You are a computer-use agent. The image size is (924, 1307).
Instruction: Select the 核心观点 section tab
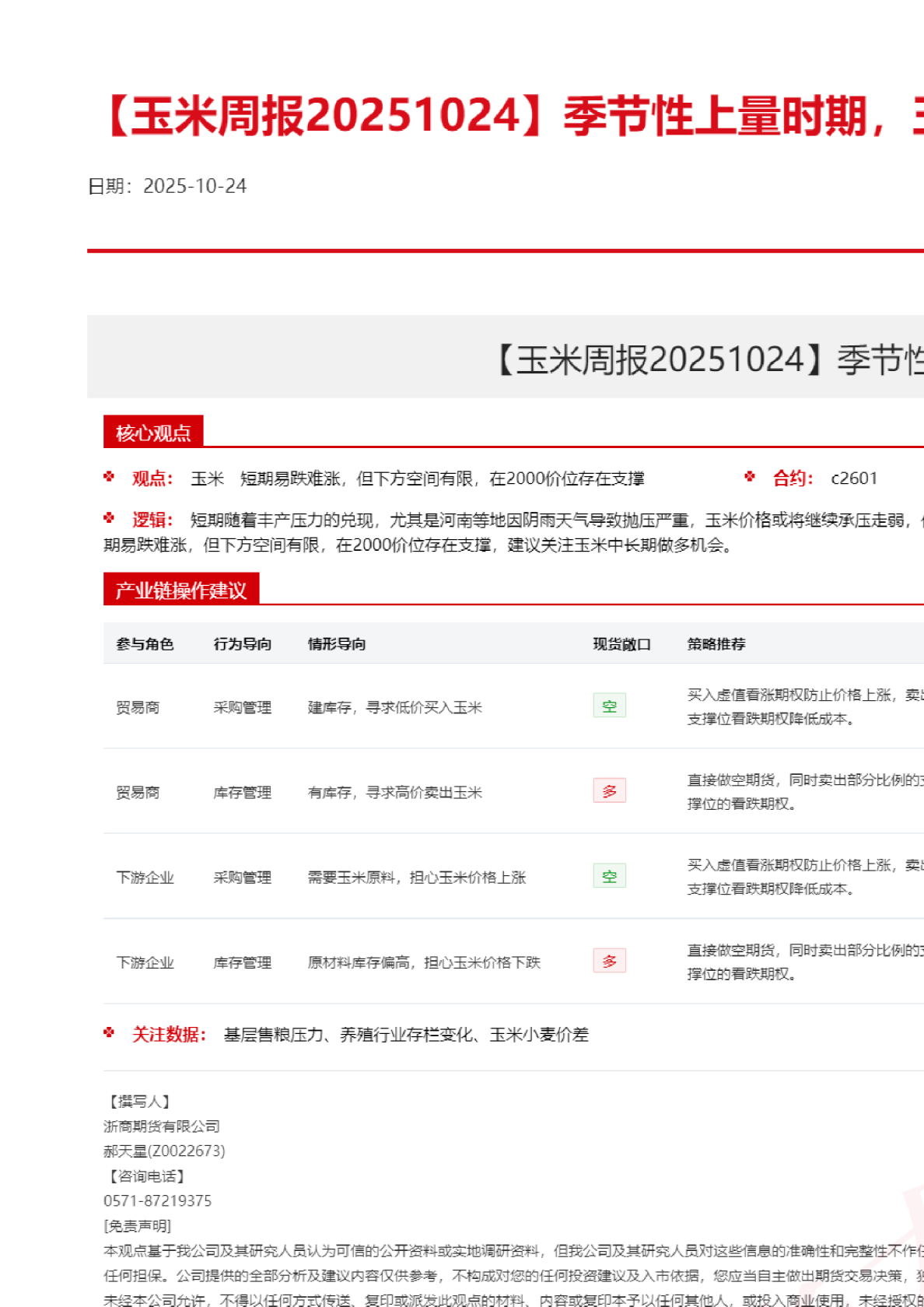pos(153,433)
